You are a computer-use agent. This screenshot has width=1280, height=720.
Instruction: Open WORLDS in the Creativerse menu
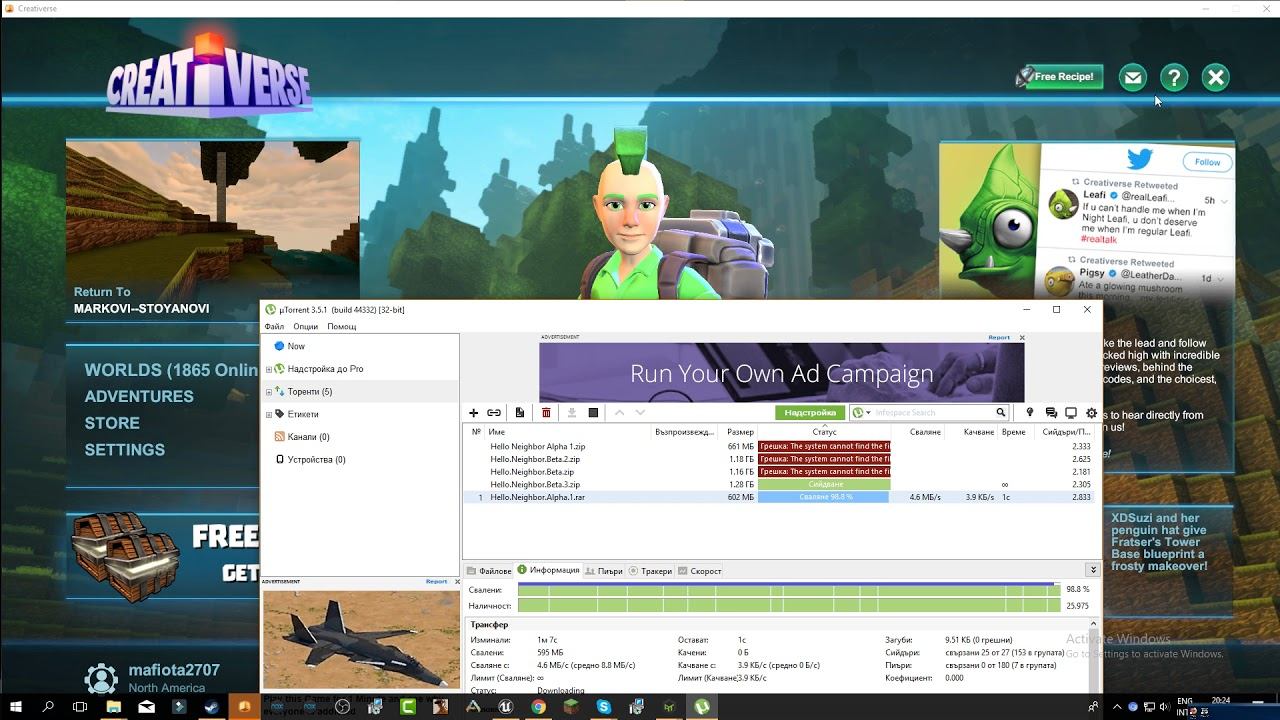click(171, 370)
